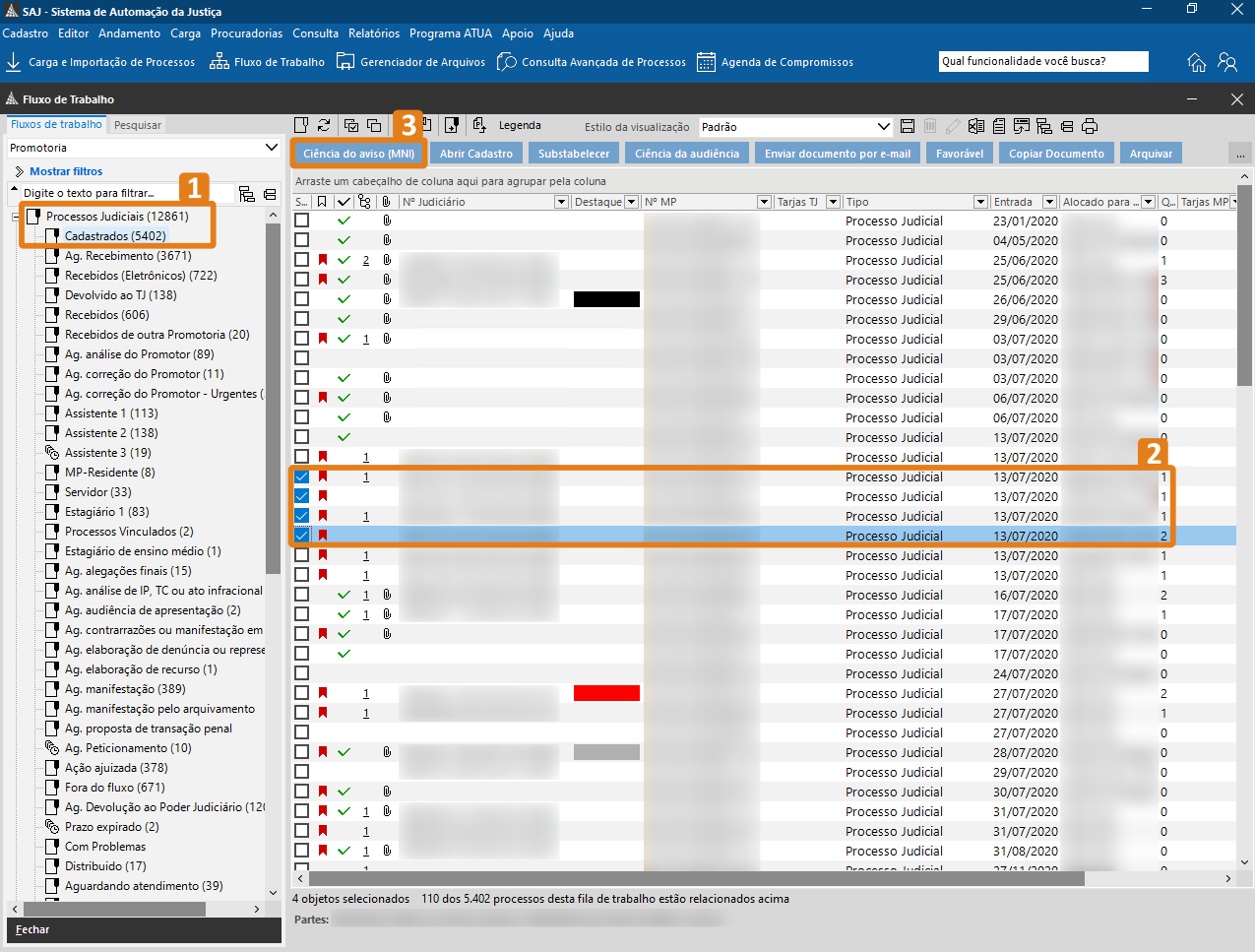Viewport: 1255px width, 952px height.
Task: Click the 'Qual funcionalidade você busca?' search field
Action: click(1042, 61)
